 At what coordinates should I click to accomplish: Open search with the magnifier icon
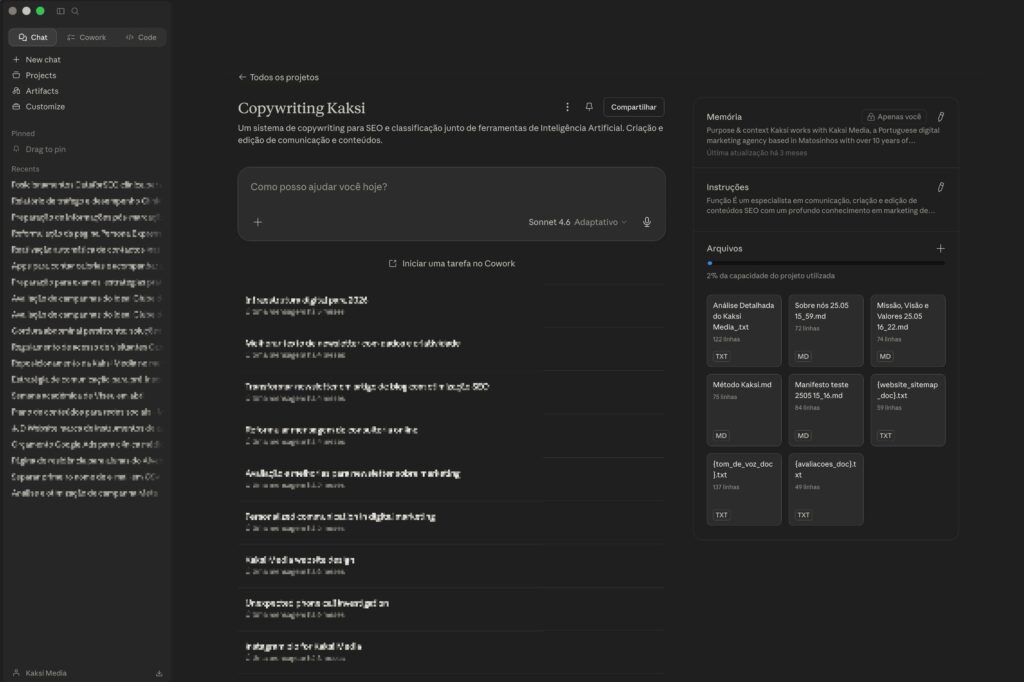[x=75, y=11]
